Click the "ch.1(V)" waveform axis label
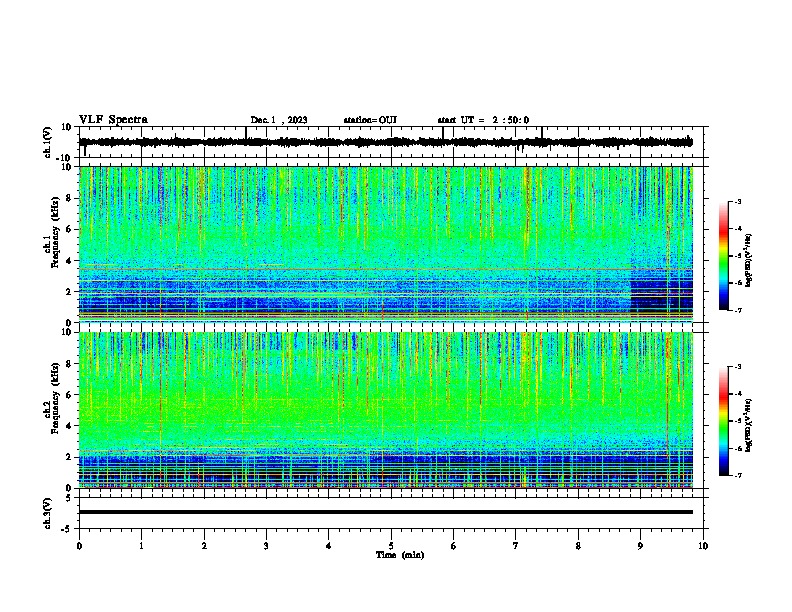Image resolution: width=792 pixels, height=612 pixels. click(x=48, y=142)
